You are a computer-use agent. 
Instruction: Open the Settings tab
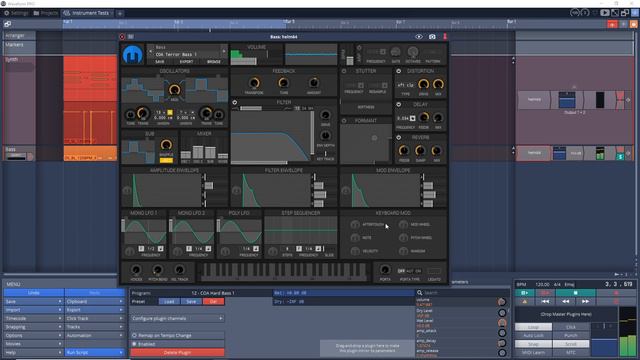click(x=16, y=13)
